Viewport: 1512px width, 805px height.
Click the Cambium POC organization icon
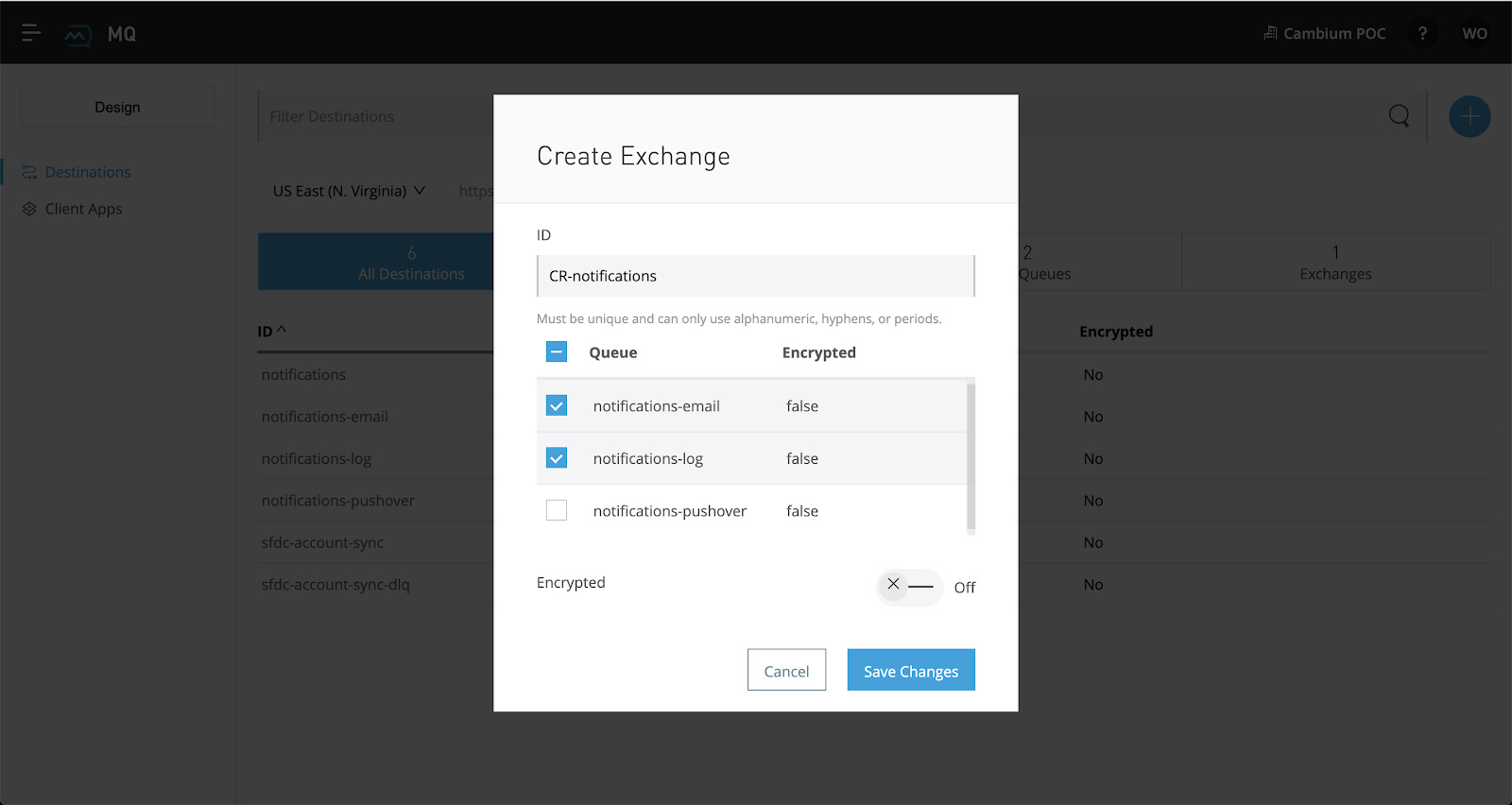coord(1270,34)
